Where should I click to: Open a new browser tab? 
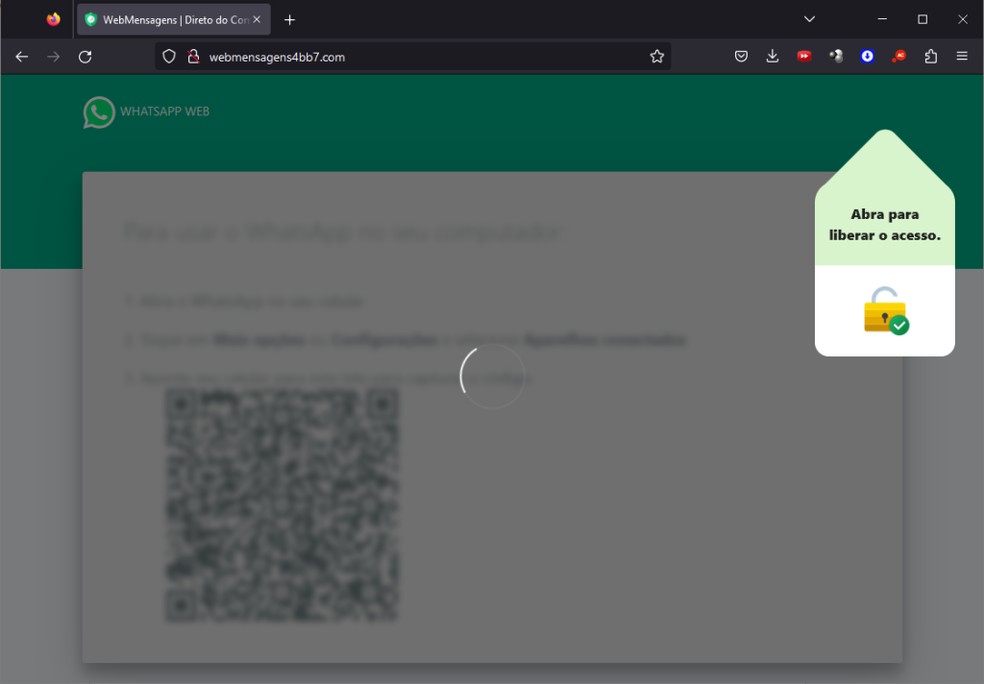point(290,19)
